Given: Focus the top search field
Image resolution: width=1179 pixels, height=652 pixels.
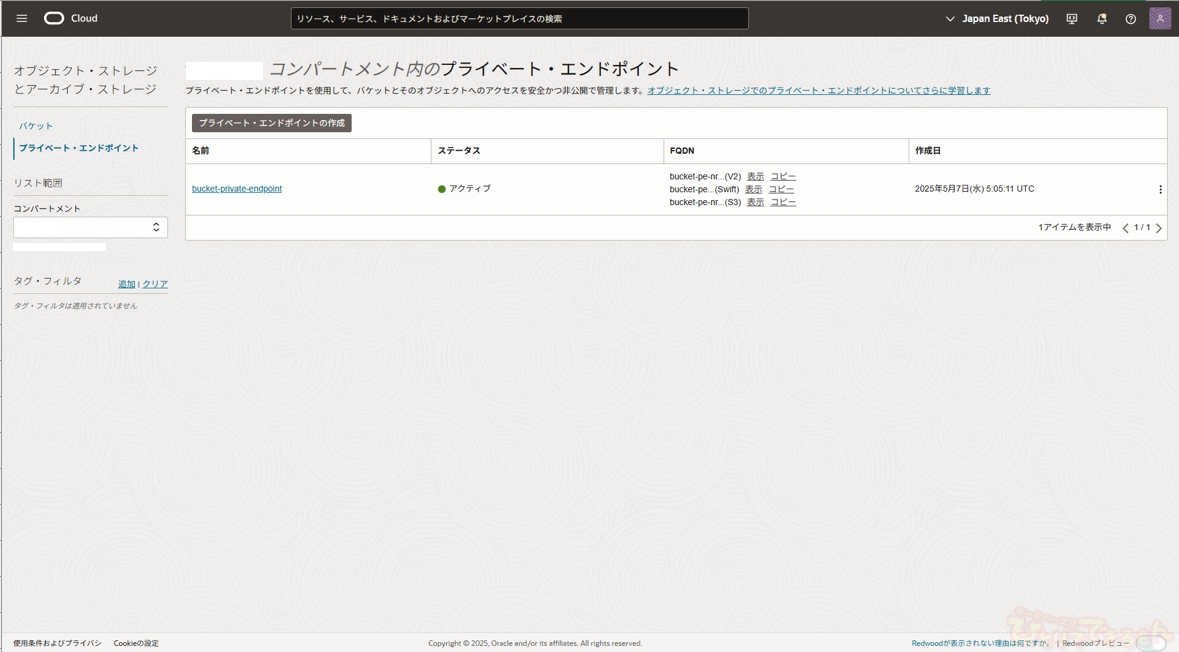Looking at the screenshot, I should (519, 19).
